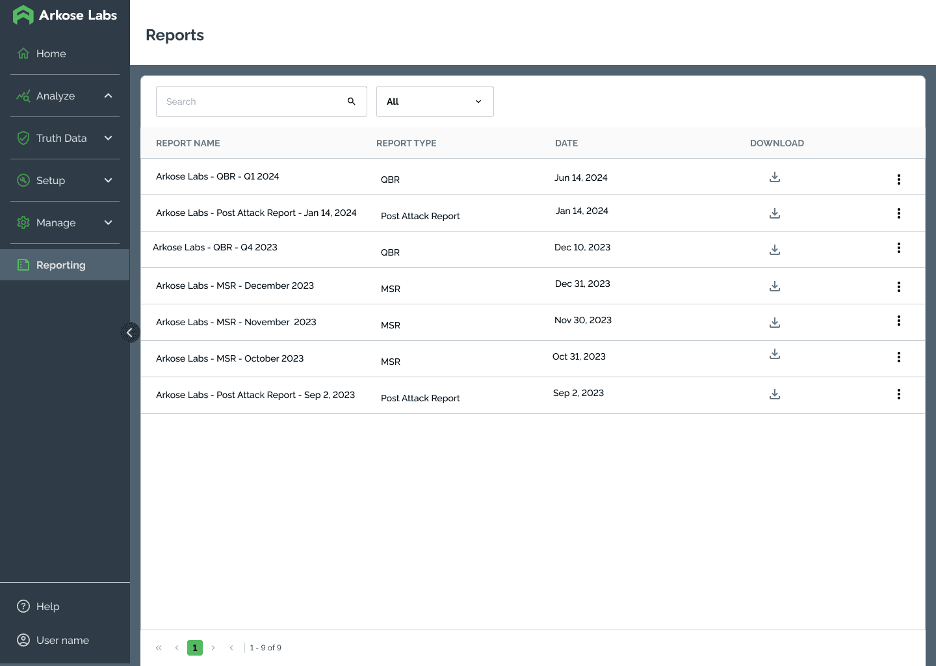Sort by the Report Type column header
936x666 pixels.
pos(406,143)
